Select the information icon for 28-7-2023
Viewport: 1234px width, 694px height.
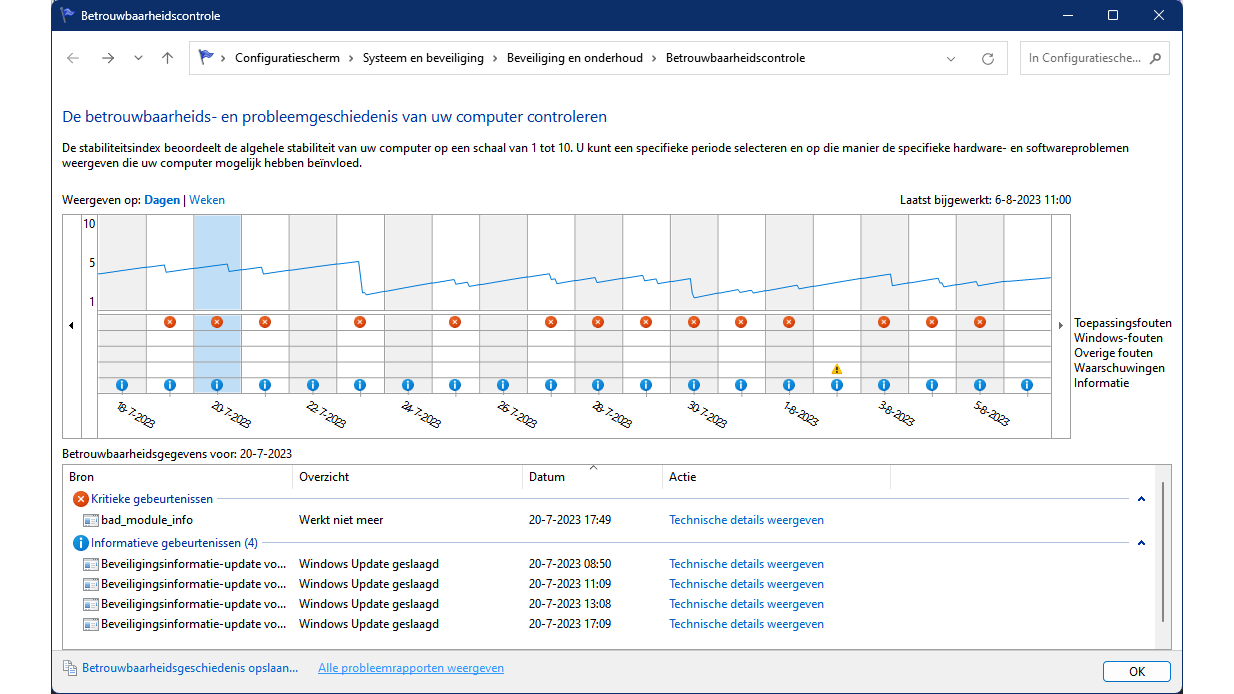click(x=598, y=385)
